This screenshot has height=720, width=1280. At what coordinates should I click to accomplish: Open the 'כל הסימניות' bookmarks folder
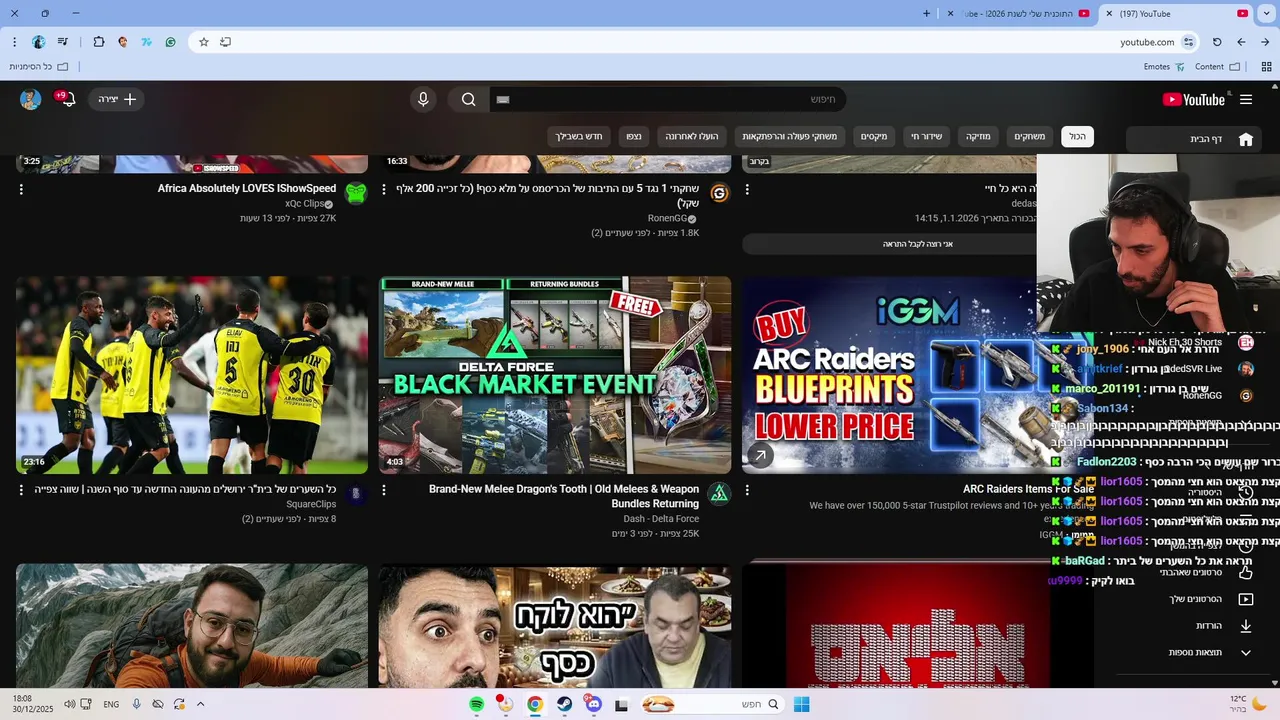point(38,67)
